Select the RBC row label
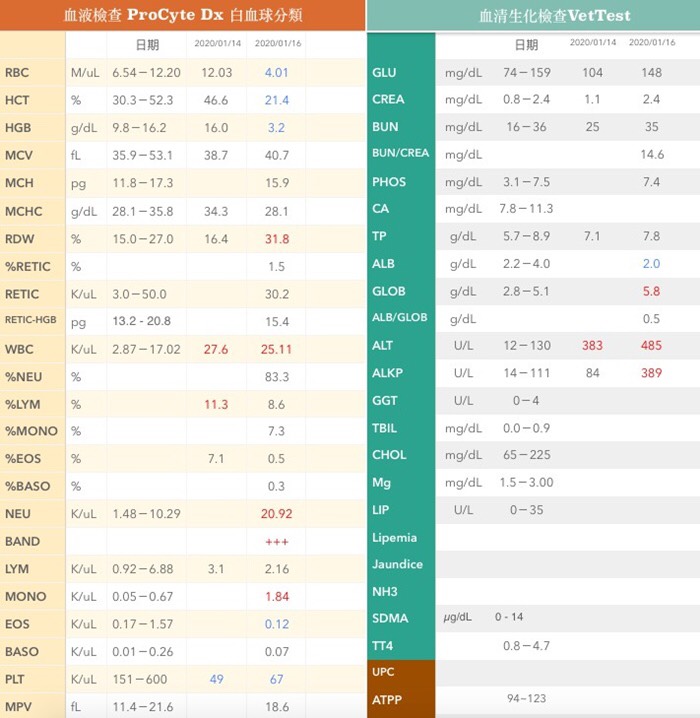 coord(17,73)
